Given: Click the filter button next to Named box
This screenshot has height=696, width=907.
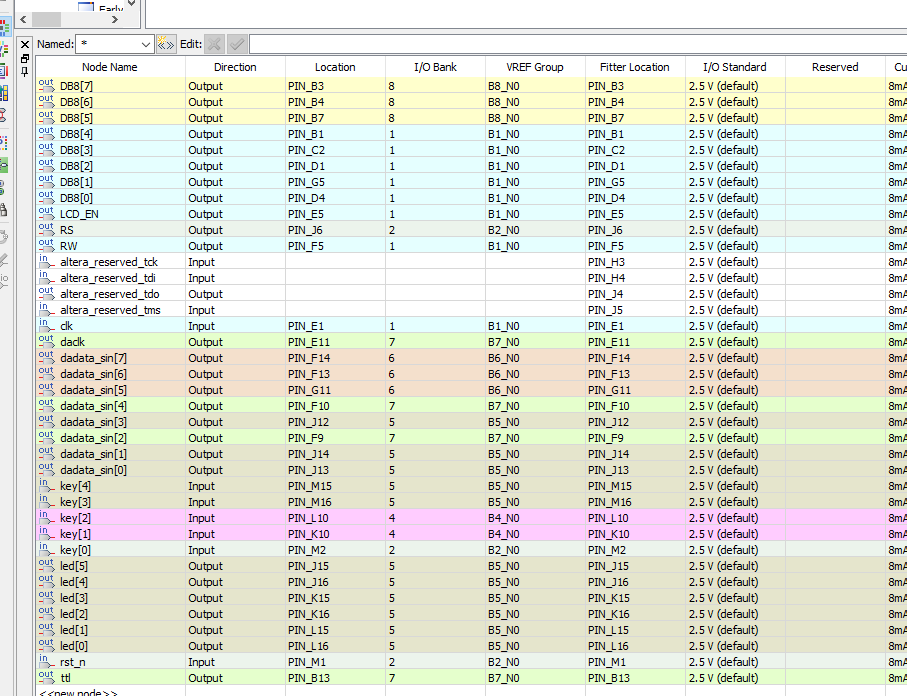Looking at the screenshot, I should pos(166,44).
